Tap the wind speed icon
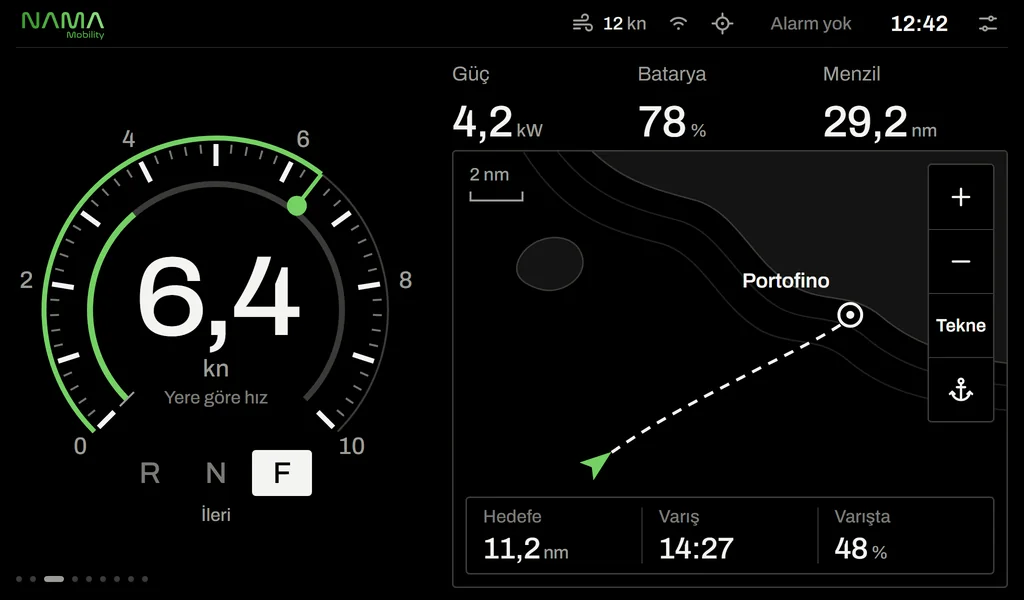Image resolution: width=1024 pixels, height=600 pixels. (583, 24)
